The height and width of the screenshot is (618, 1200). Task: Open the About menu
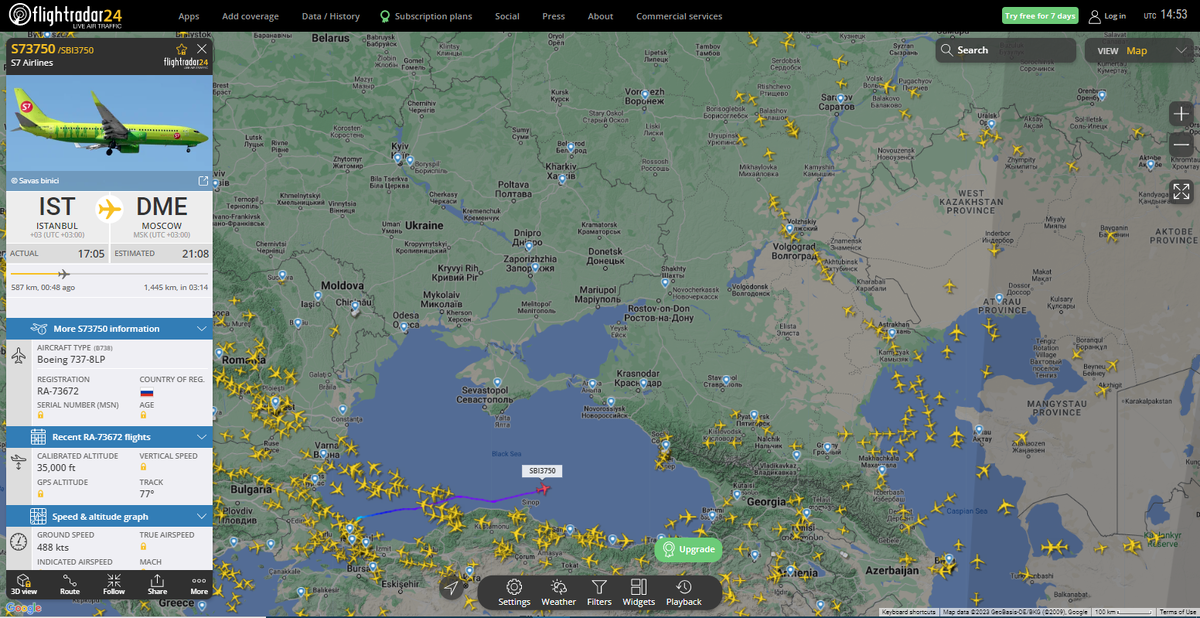click(600, 16)
